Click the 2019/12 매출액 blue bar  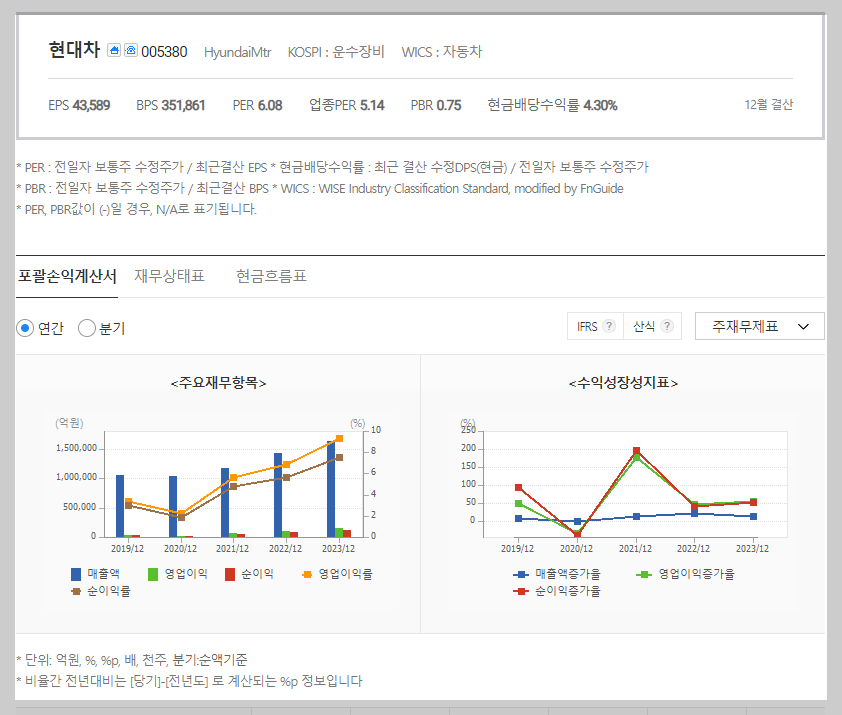120,506
